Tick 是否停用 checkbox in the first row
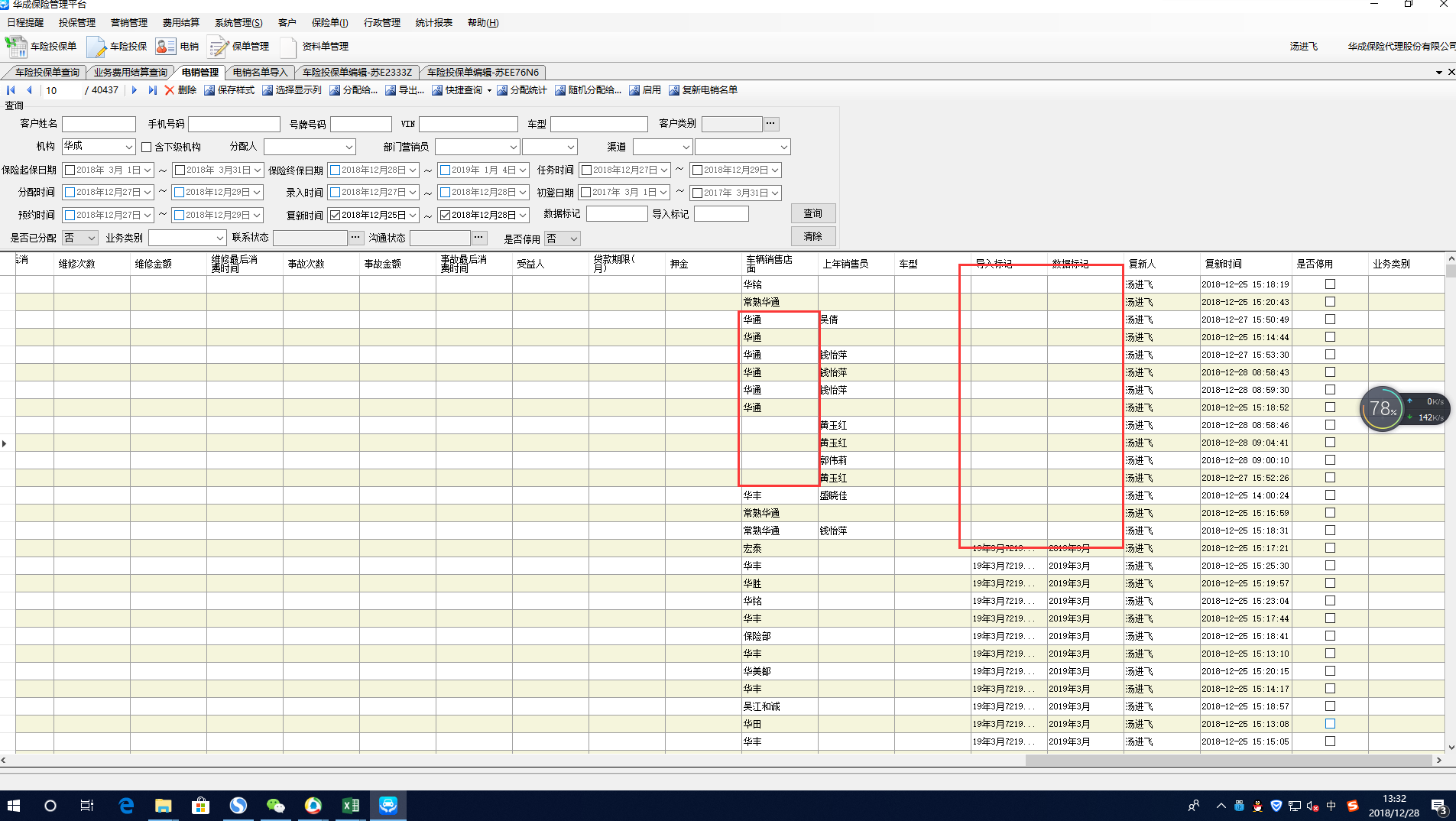The image size is (1456, 821). pyautogui.click(x=1330, y=284)
